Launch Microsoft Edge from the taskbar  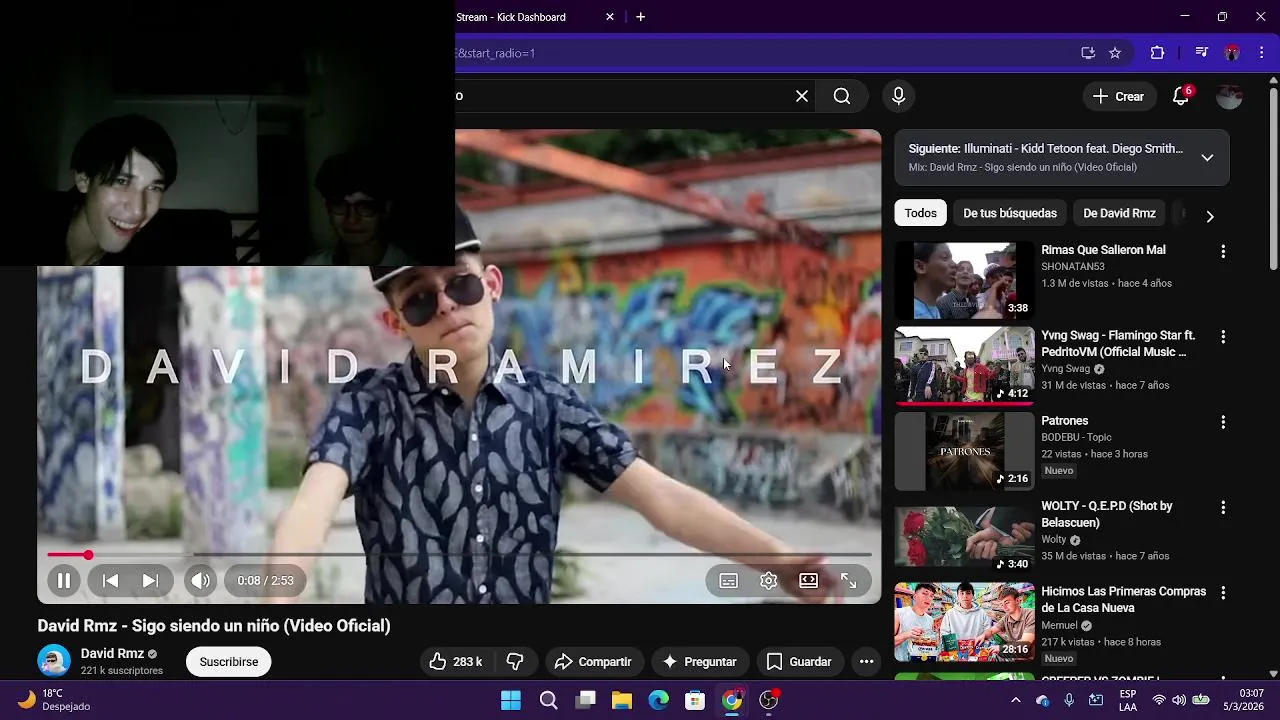pos(658,700)
